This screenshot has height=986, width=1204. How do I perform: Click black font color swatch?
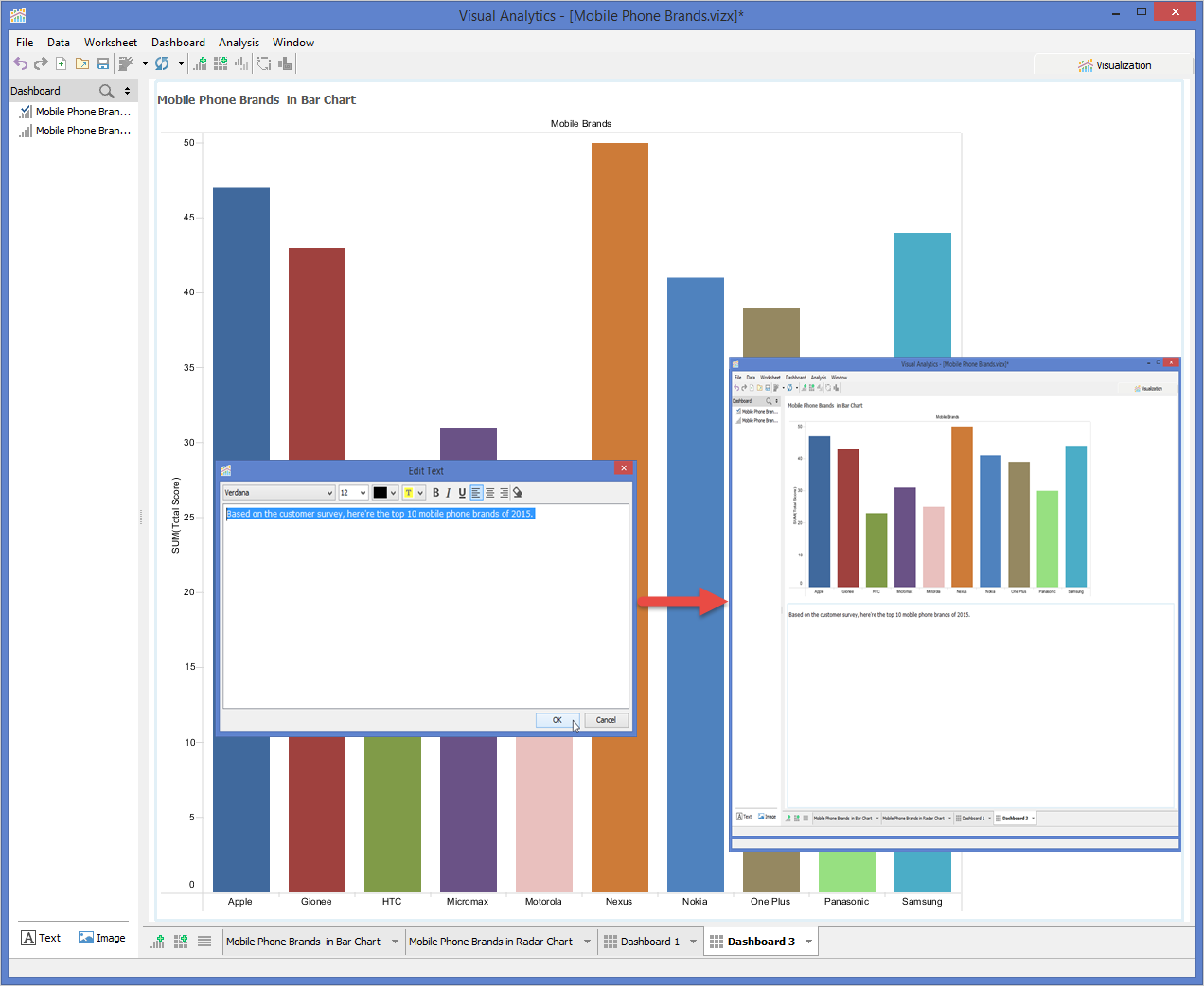380,493
